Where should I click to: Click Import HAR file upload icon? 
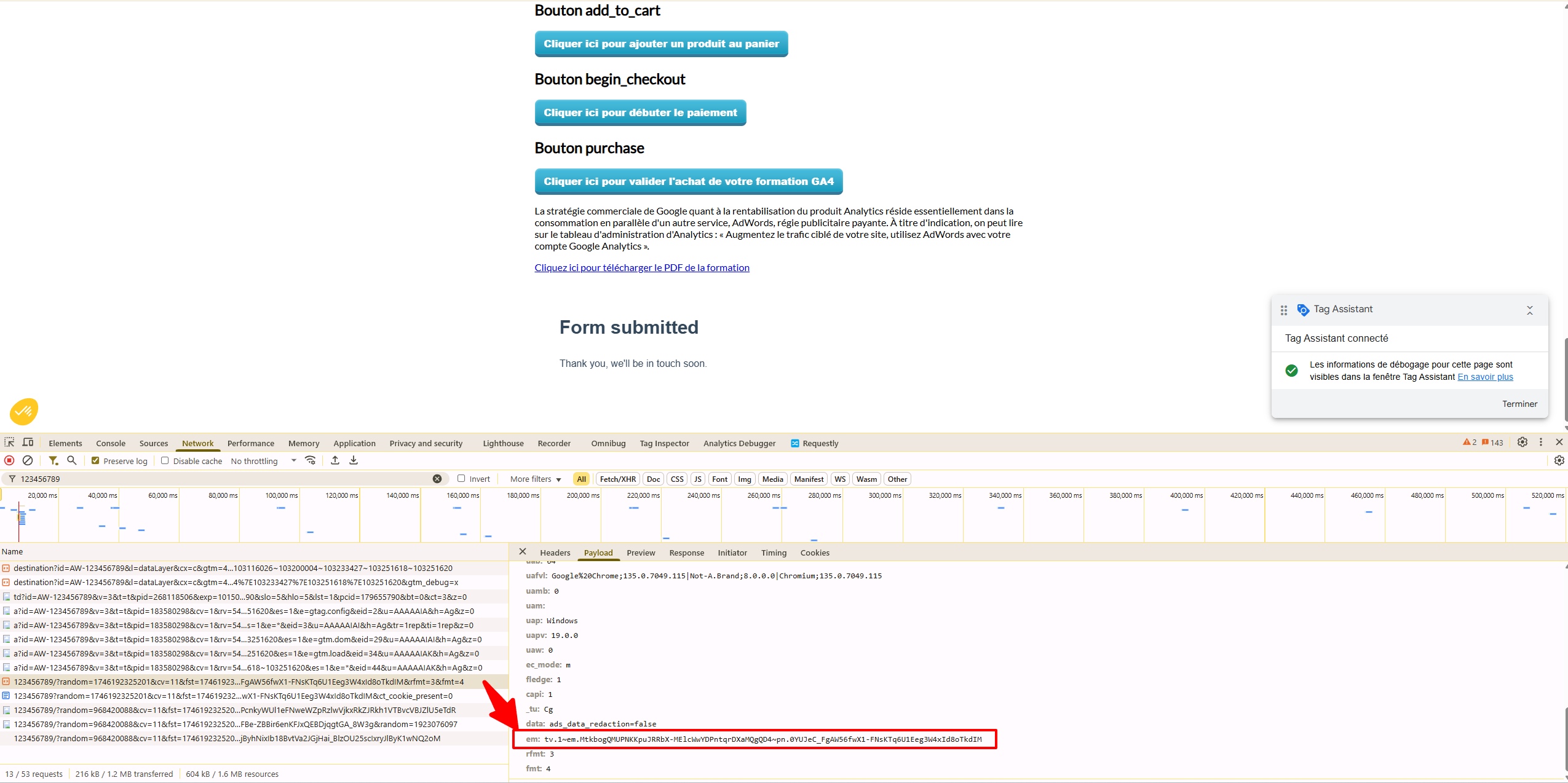335,460
